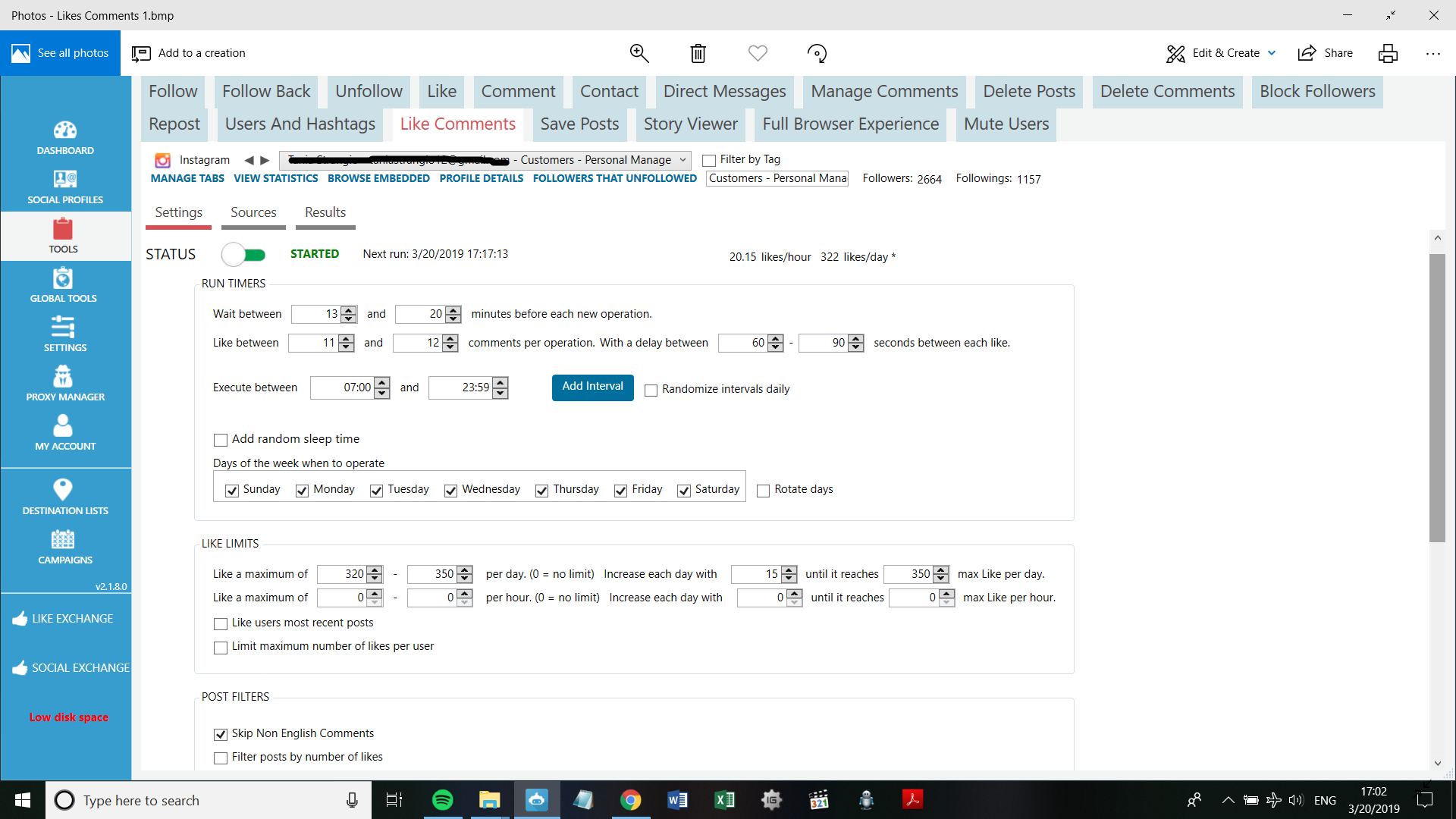This screenshot has height=819, width=1456.
Task: Open Like Exchange thumbs-up item
Action: coord(64,619)
